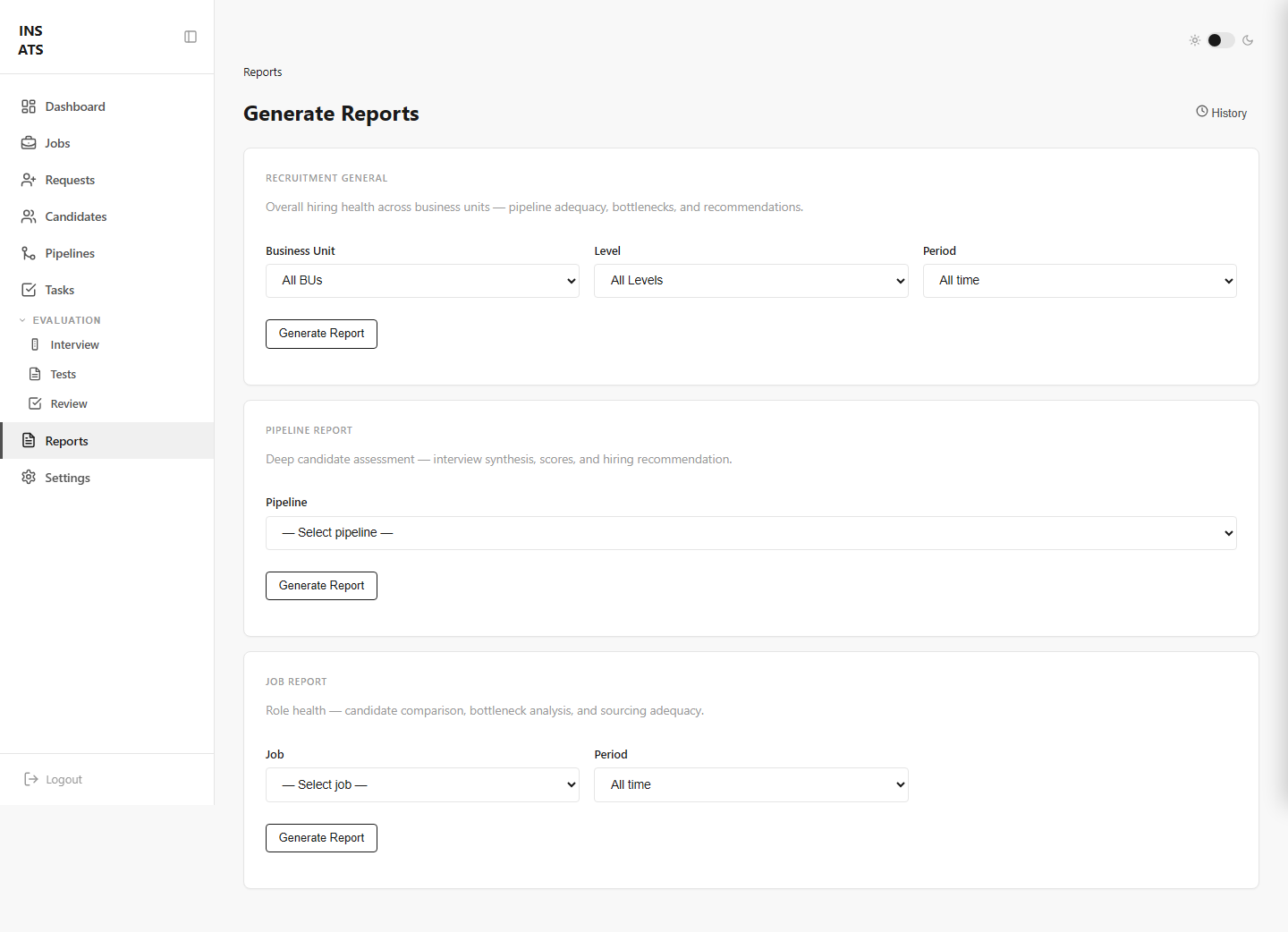Open the Business Unit dropdown

[422, 281]
